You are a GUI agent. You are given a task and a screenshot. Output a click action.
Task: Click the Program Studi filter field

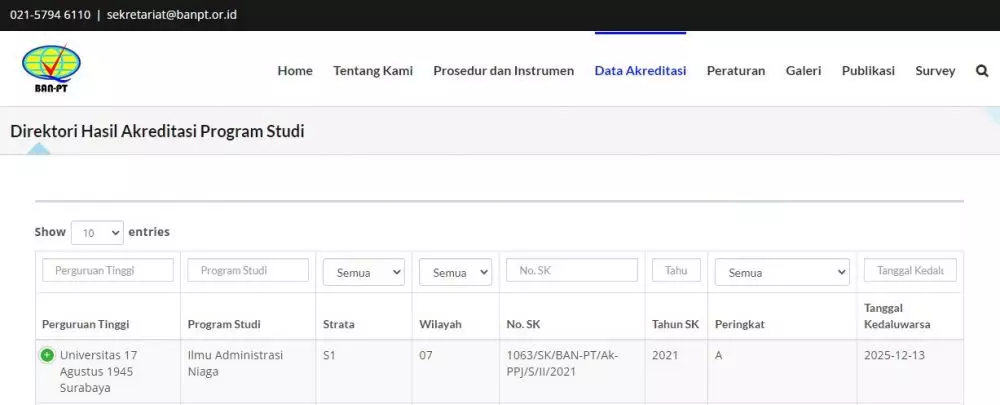coord(248,270)
